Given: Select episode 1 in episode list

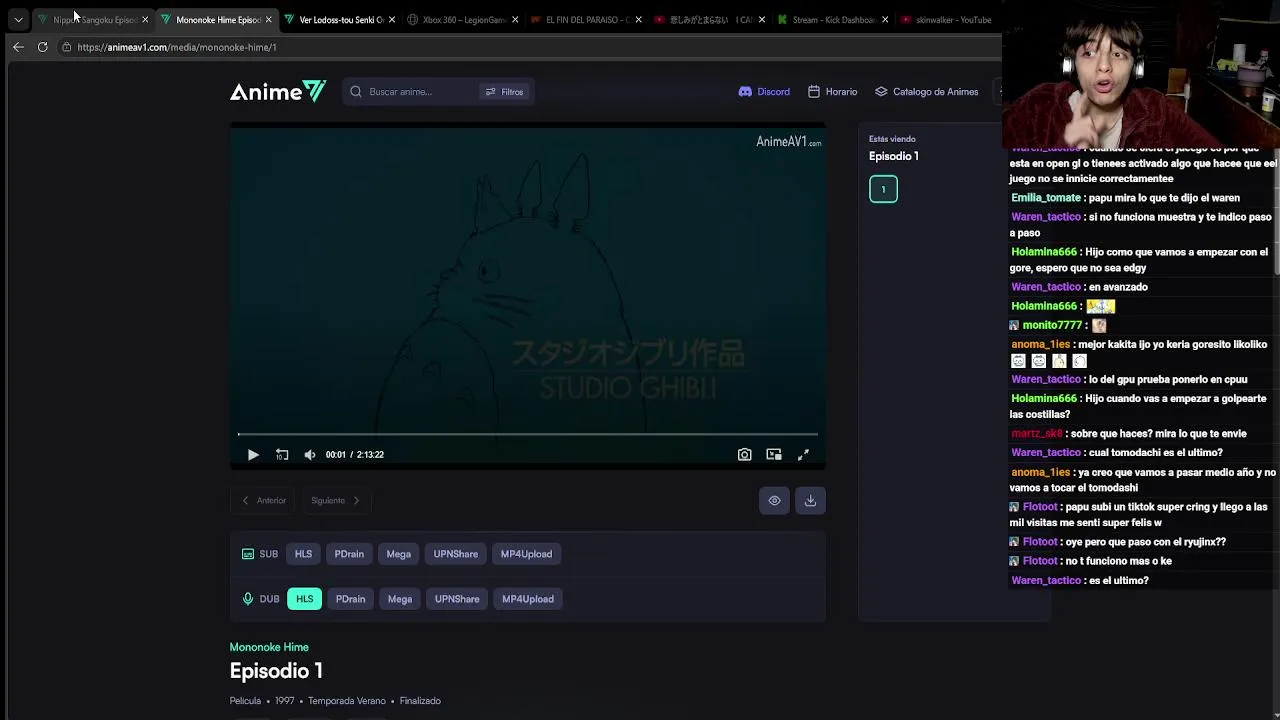Looking at the screenshot, I should 883,189.
